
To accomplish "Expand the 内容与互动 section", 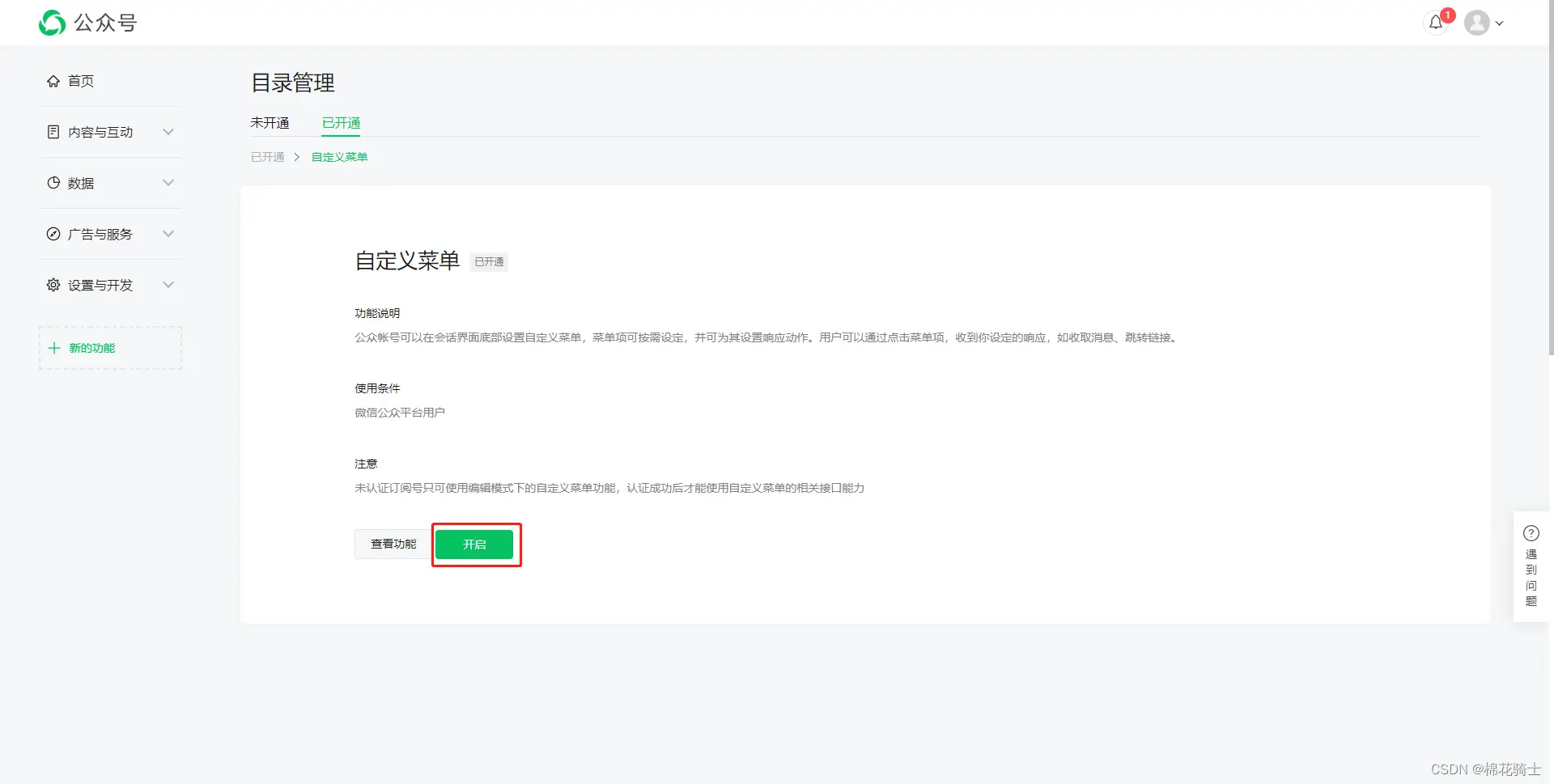I will point(168,131).
